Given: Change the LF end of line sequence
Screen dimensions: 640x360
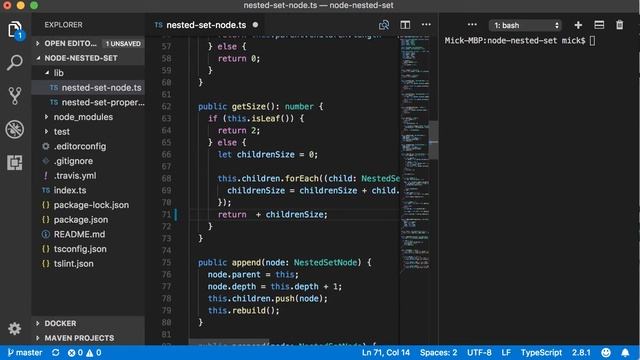Looking at the screenshot, I should (506, 353).
